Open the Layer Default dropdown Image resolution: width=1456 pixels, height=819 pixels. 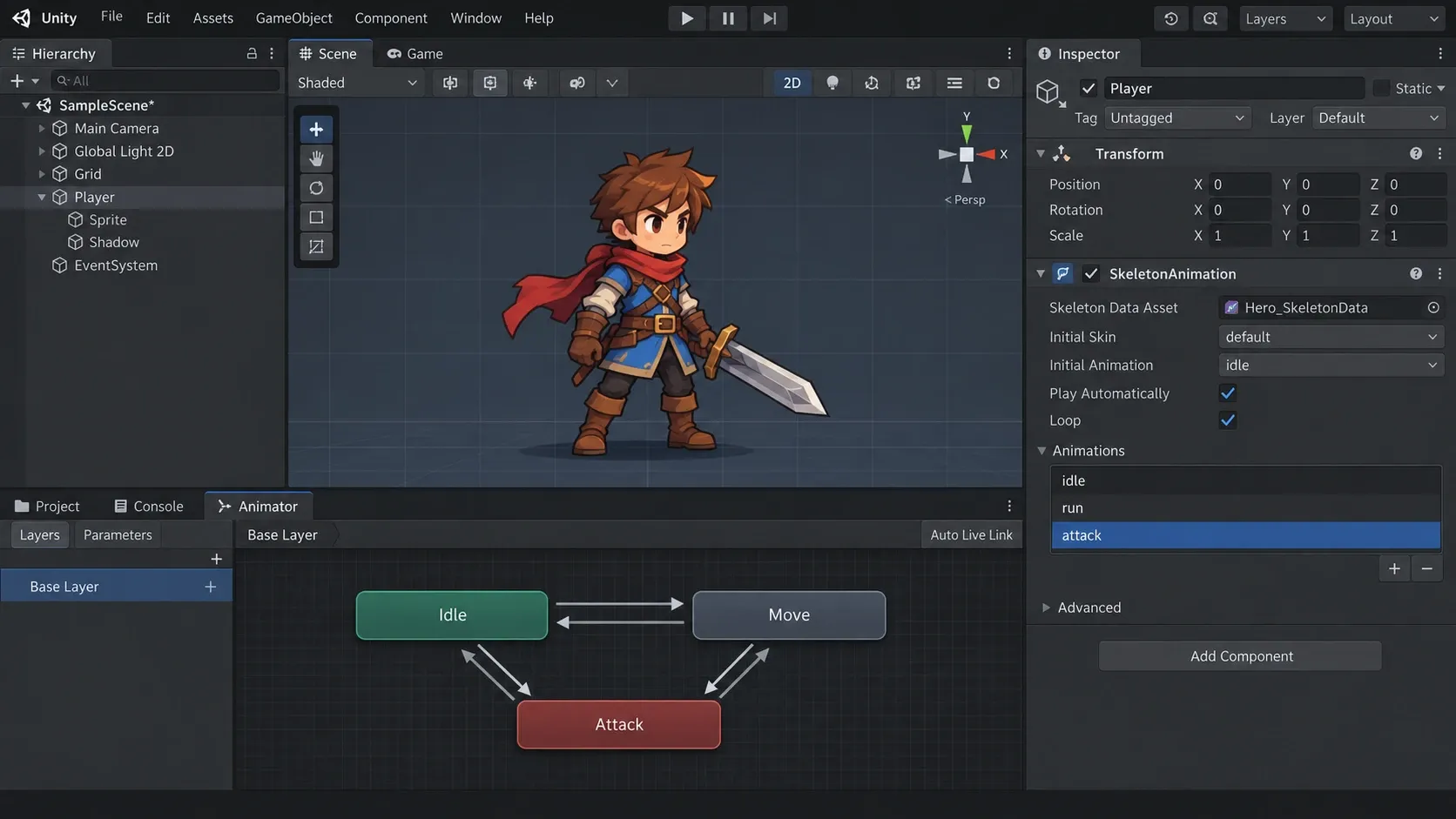[1378, 117]
